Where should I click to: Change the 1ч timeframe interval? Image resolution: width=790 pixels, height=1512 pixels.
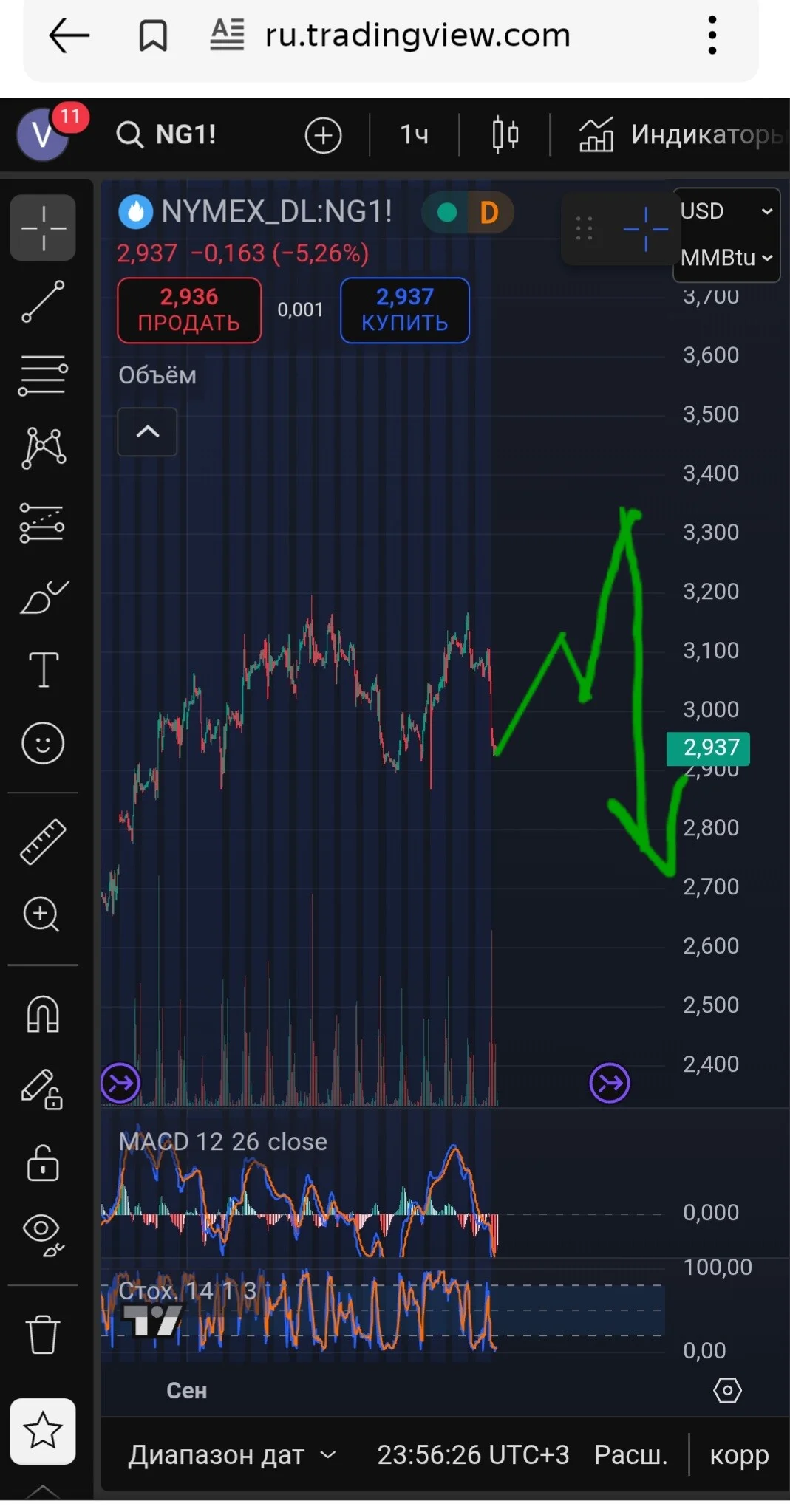[414, 134]
